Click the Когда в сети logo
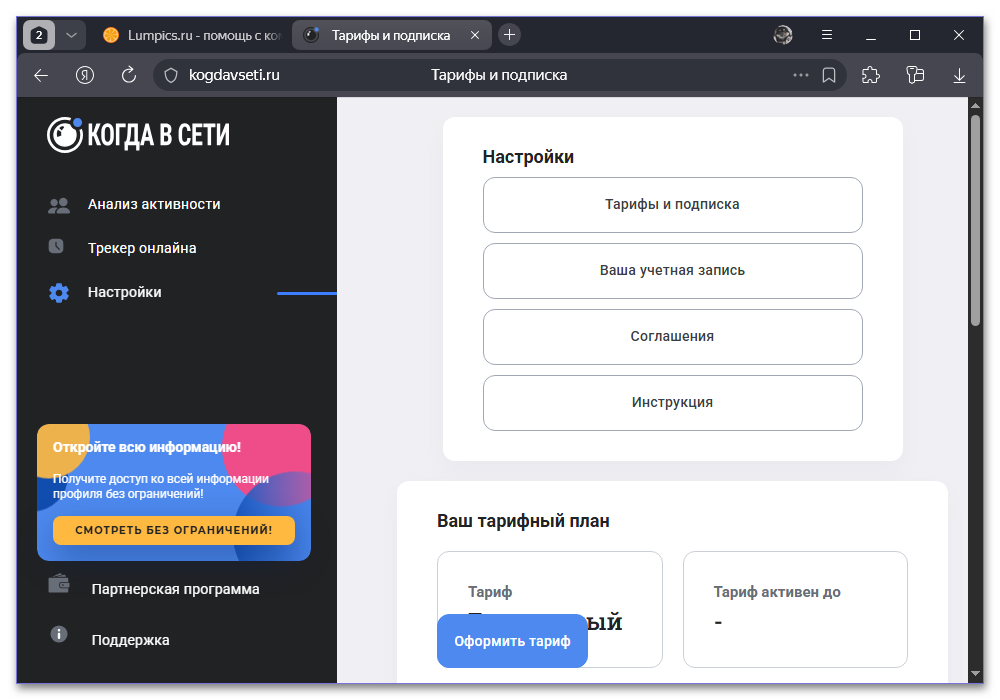Screen dimensions: 1000x700 pos(138,135)
